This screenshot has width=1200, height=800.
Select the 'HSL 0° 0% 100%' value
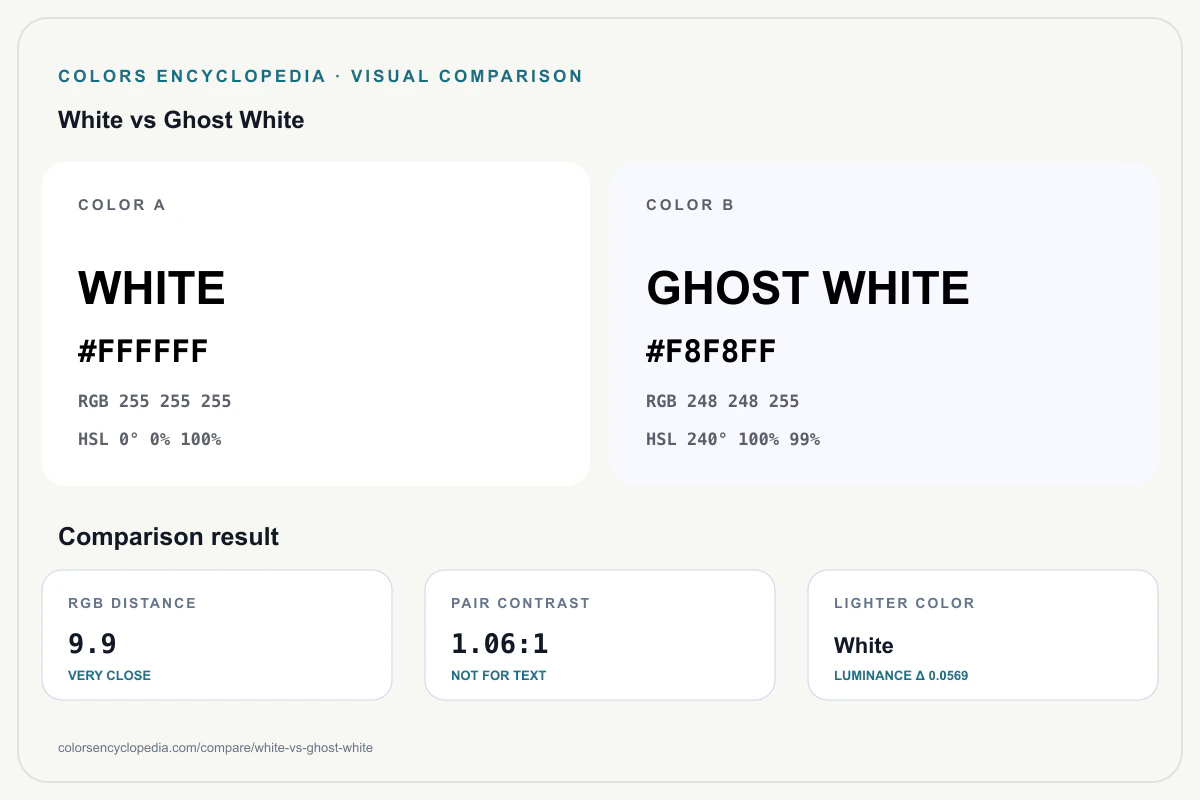[x=150, y=439]
